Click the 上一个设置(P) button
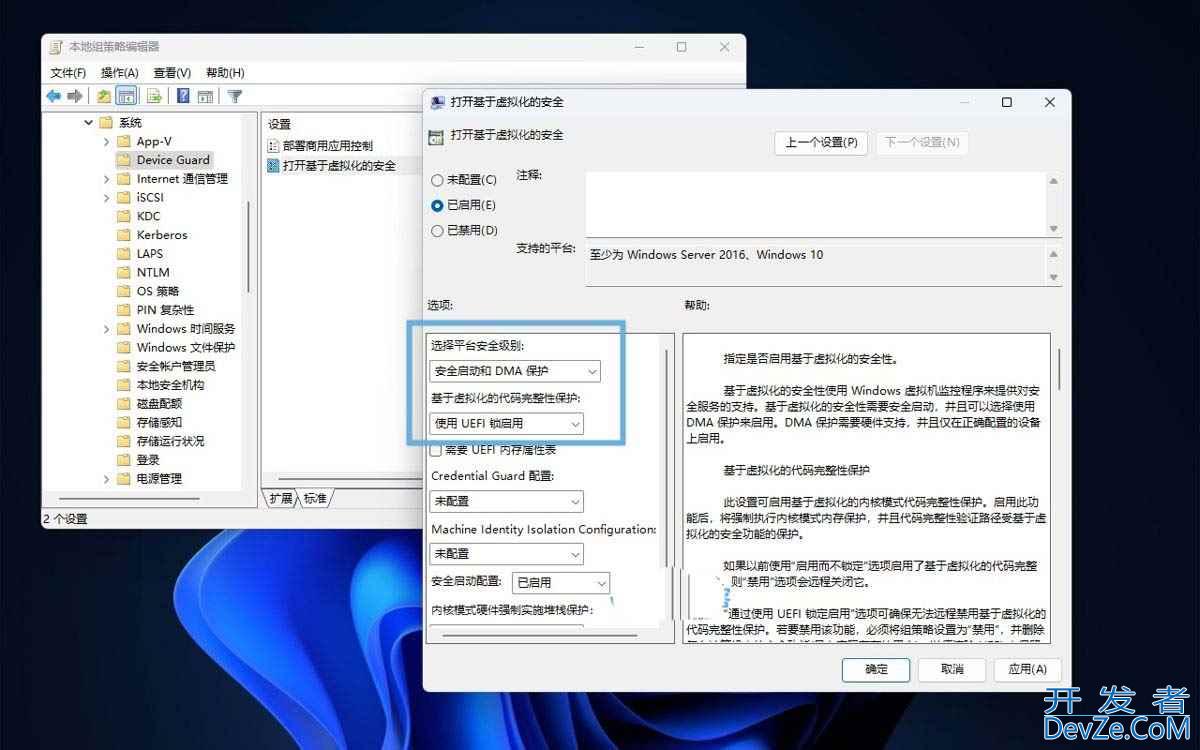This screenshot has width=1200, height=750. point(821,142)
